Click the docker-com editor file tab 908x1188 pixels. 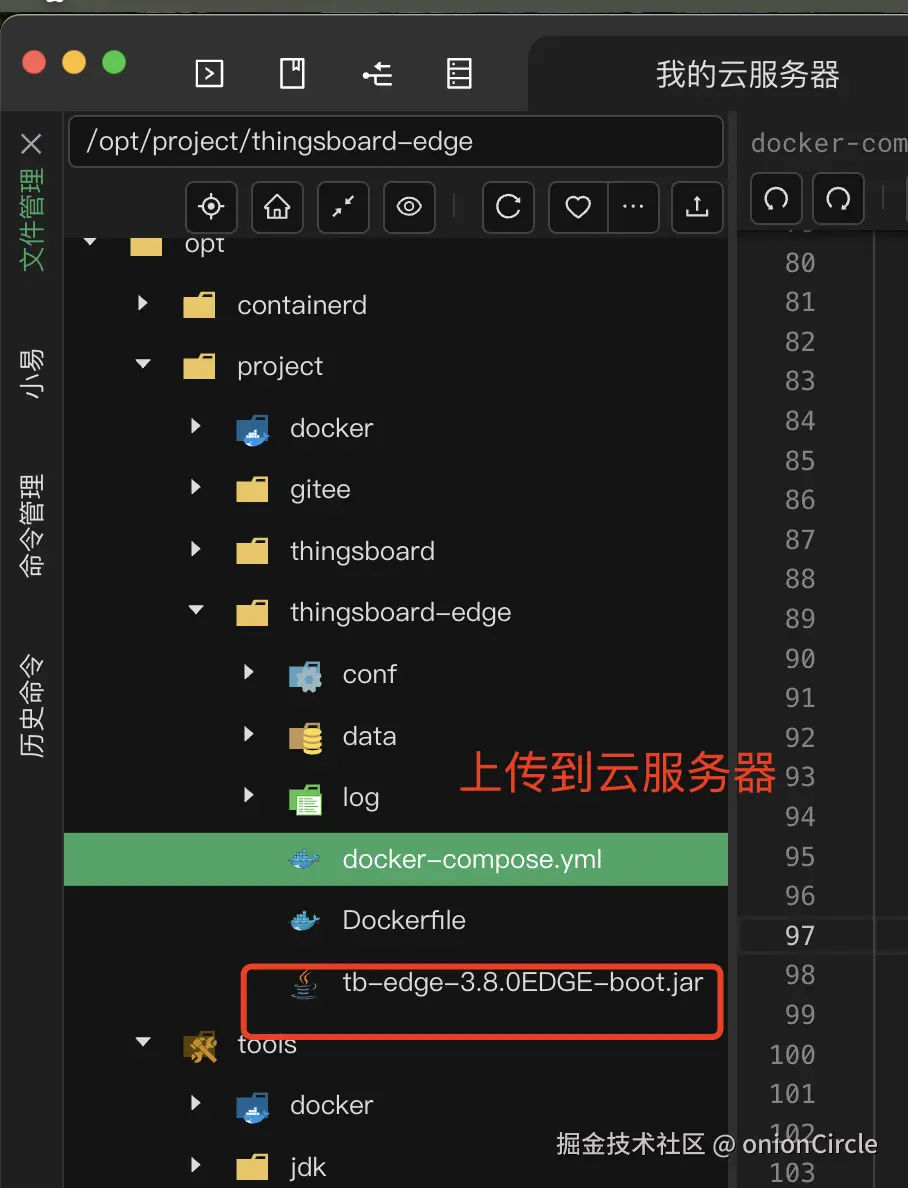pyautogui.click(x=829, y=142)
